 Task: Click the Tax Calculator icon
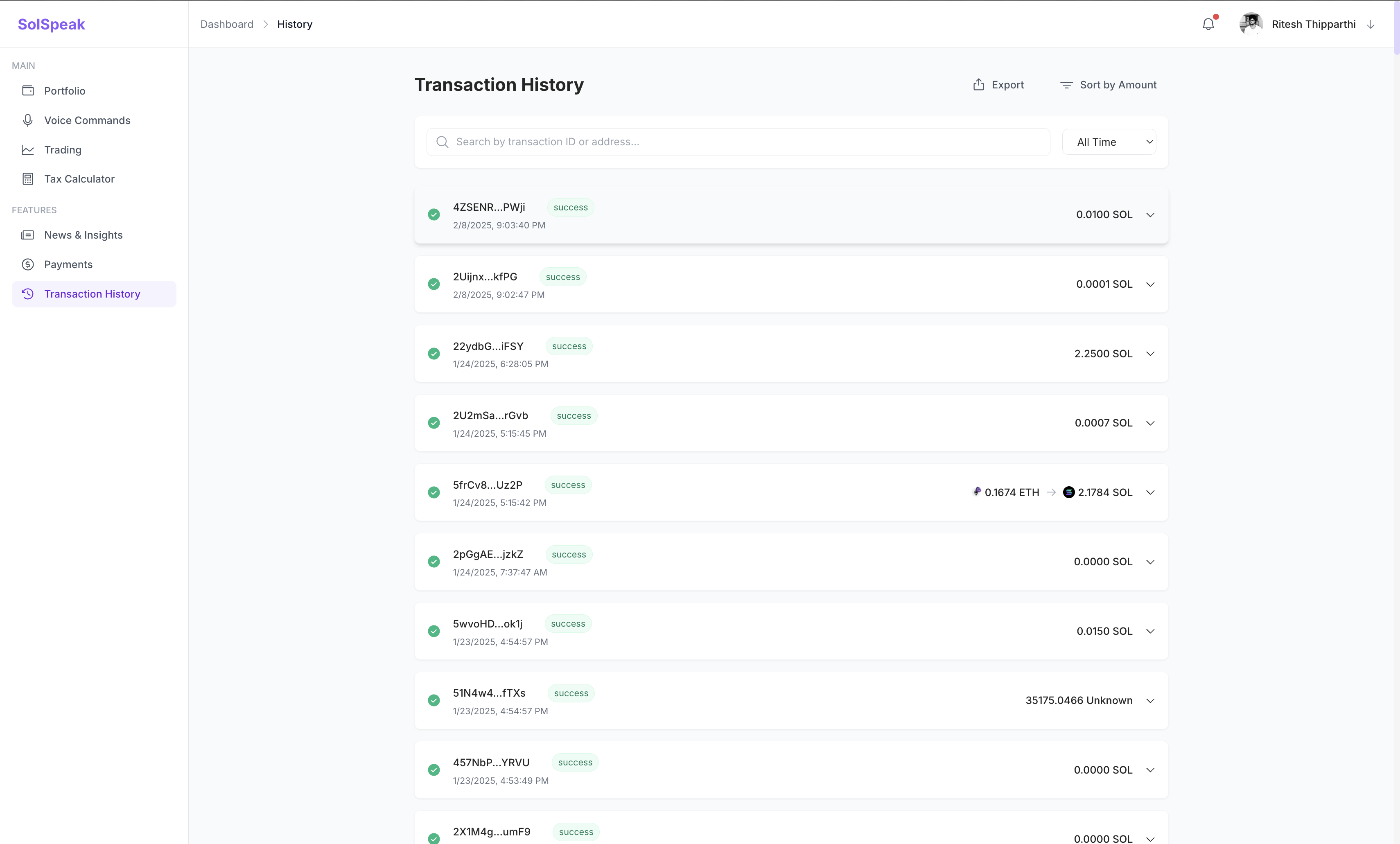28,179
